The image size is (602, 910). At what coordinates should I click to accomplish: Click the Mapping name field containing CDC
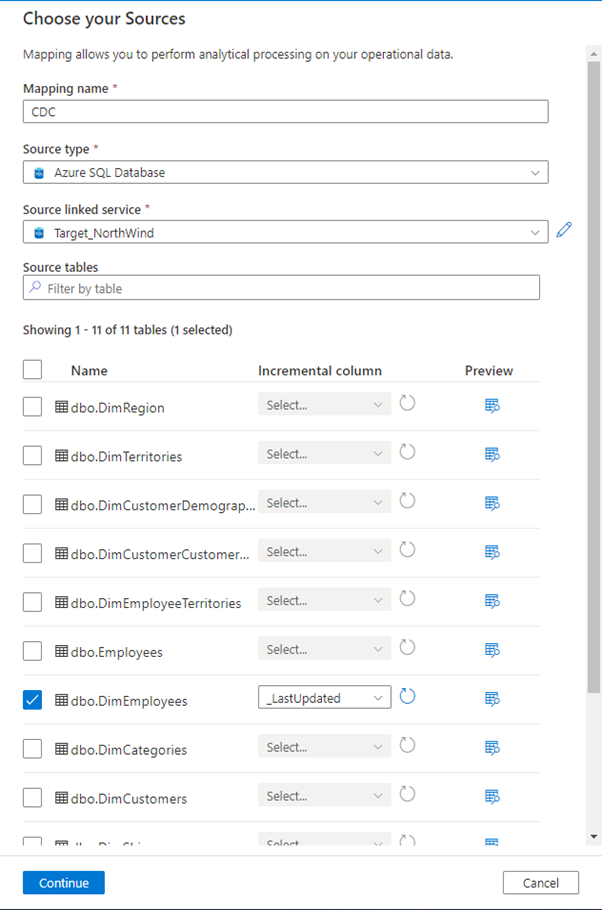click(286, 111)
